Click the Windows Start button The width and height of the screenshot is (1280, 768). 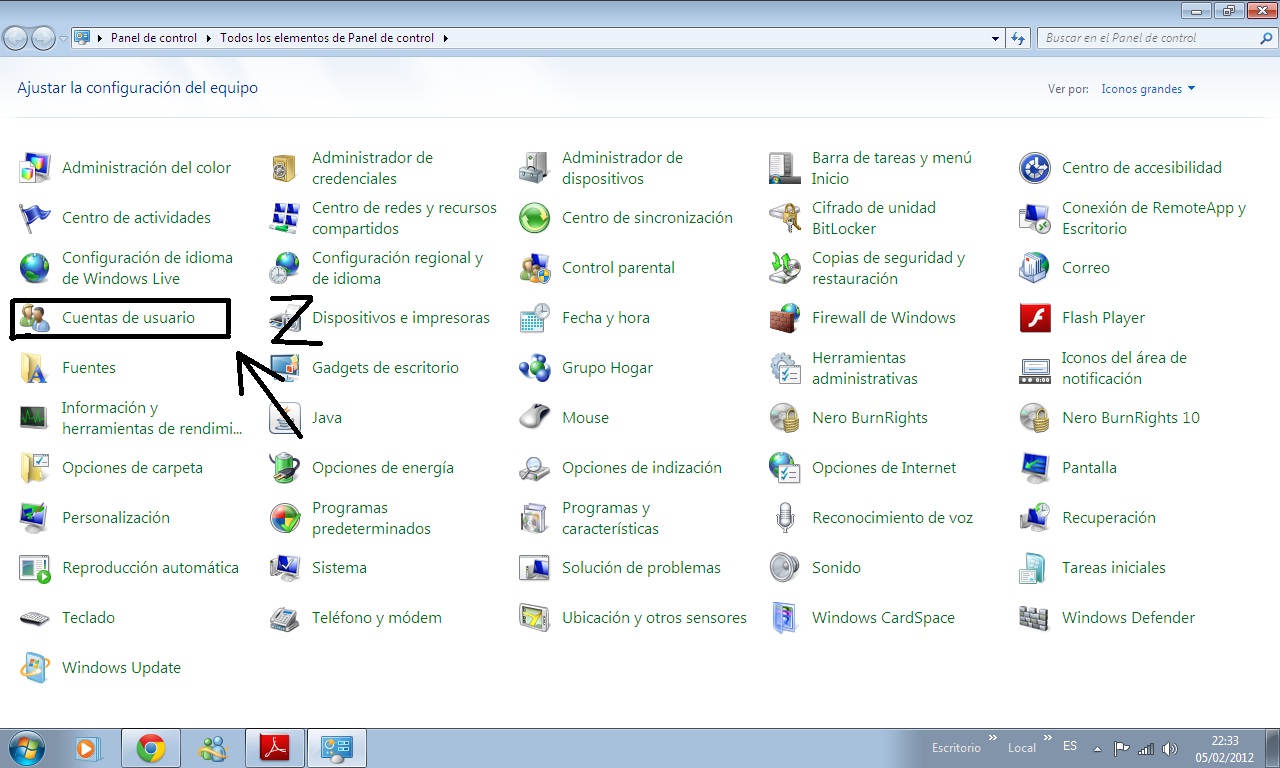[27, 748]
